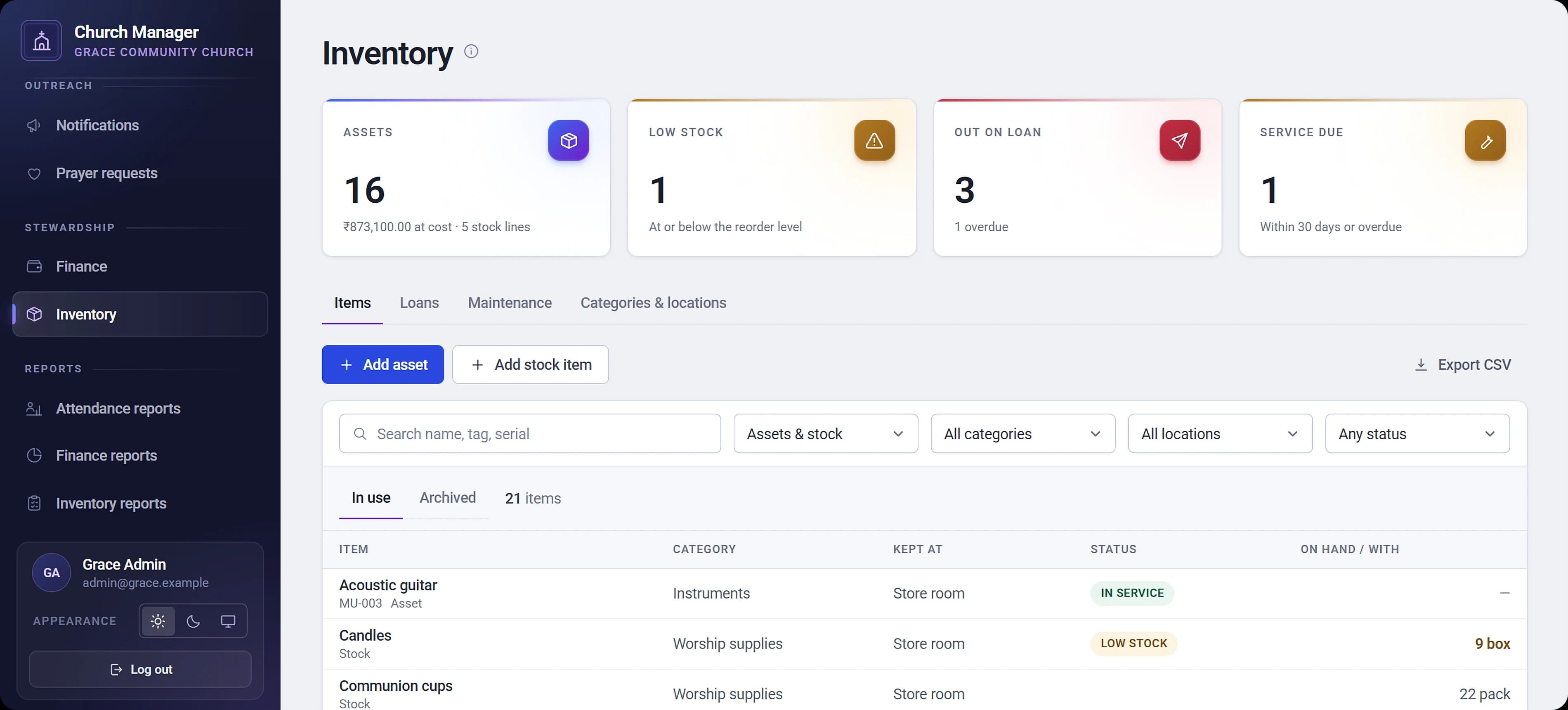Open Finance reports in the sidebar
Image resolution: width=1568 pixels, height=710 pixels.
click(140, 455)
